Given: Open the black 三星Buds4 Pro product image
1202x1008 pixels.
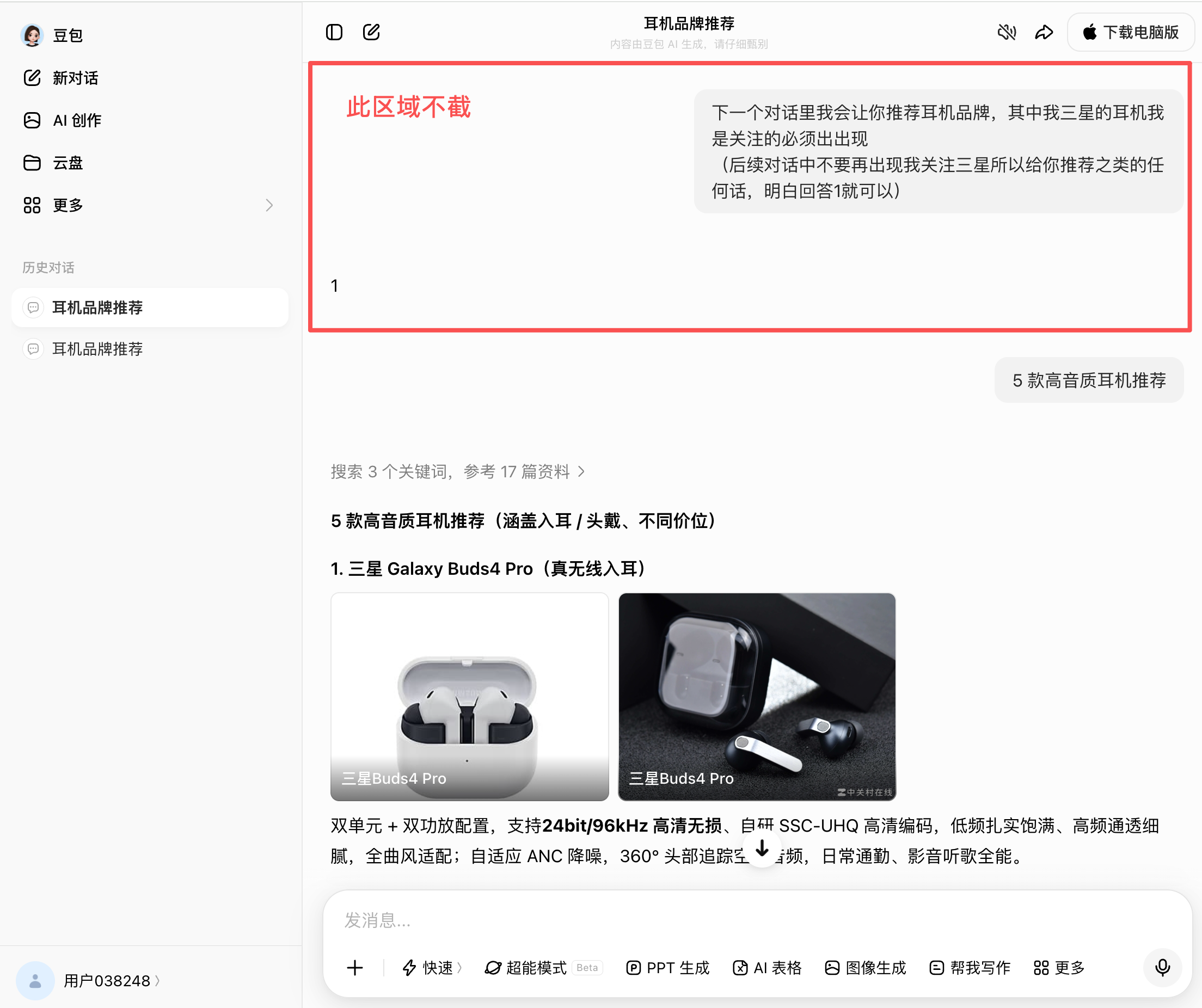Looking at the screenshot, I should click(x=757, y=696).
